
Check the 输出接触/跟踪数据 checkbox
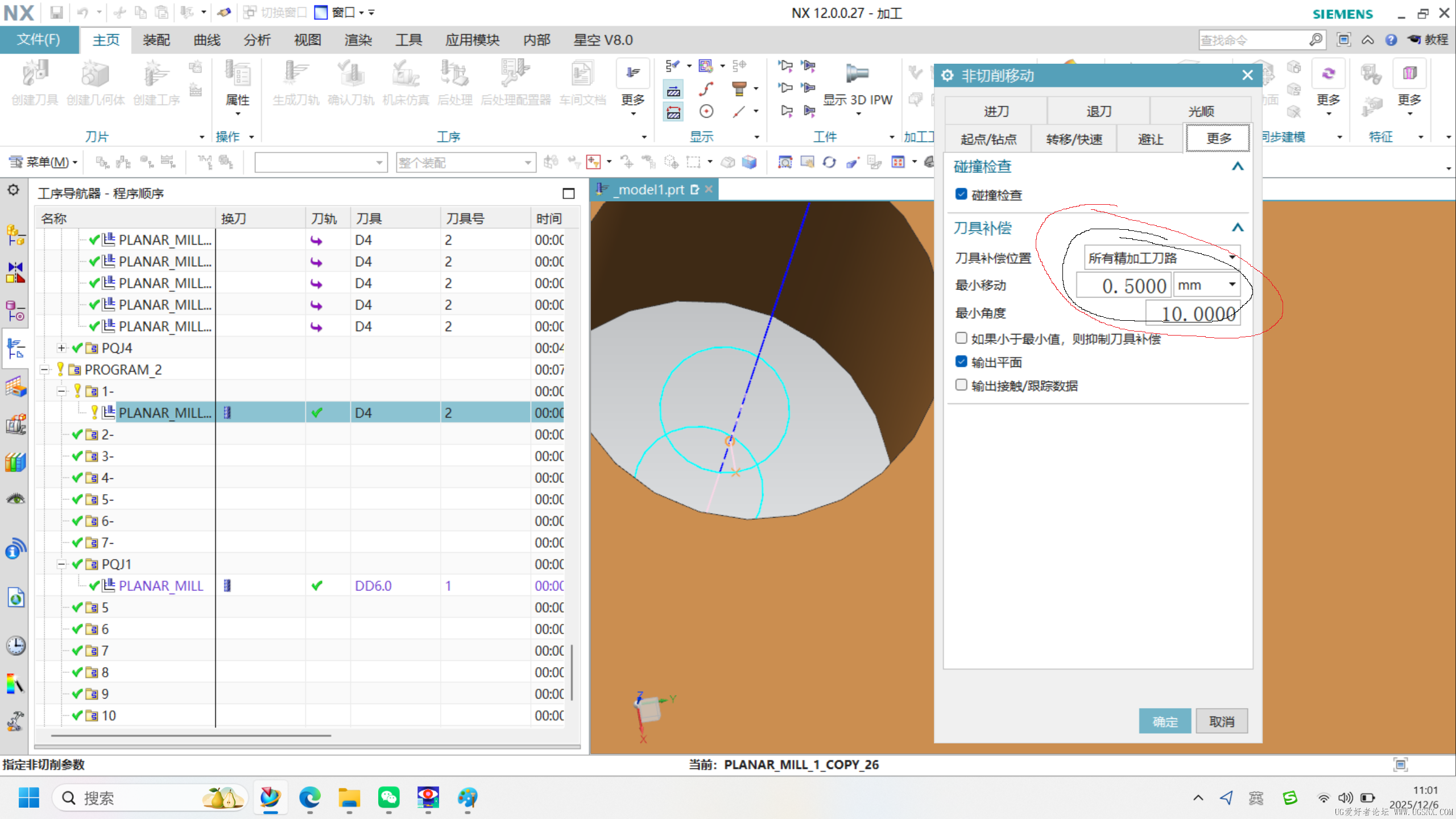pos(961,385)
